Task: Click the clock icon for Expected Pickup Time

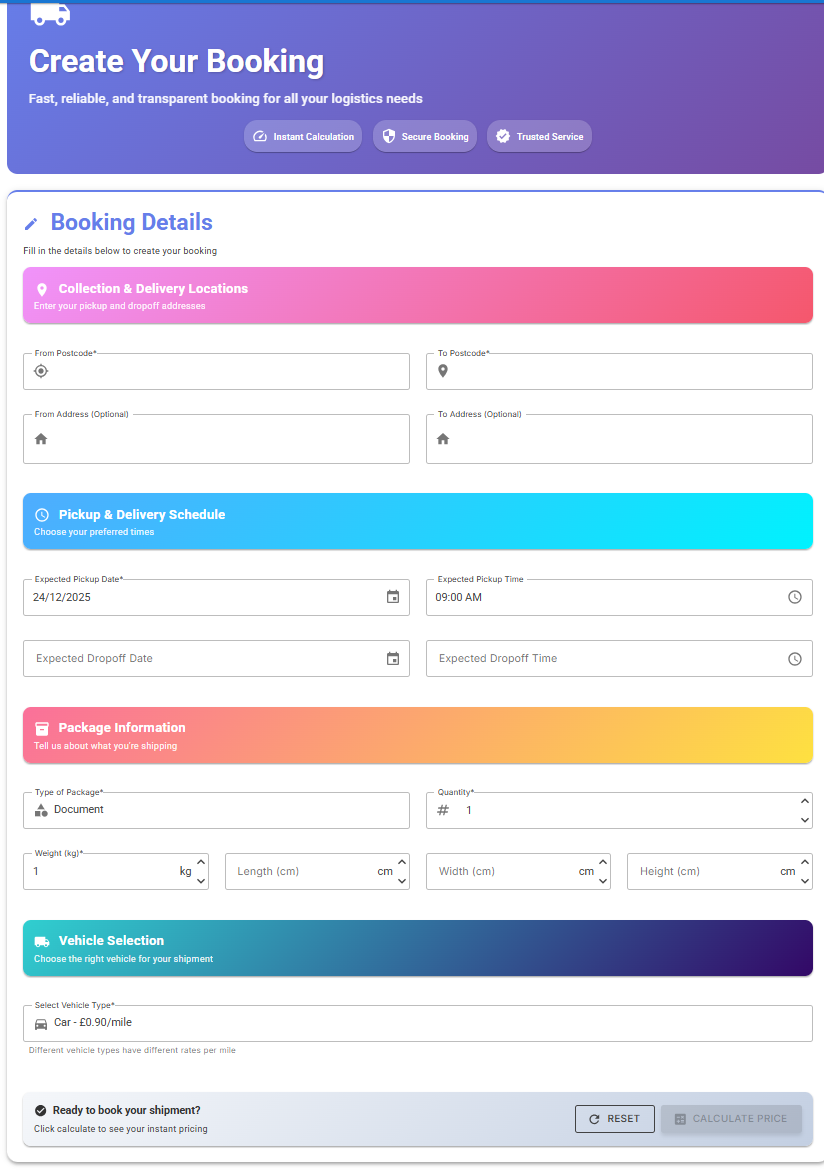Action: (795, 597)
